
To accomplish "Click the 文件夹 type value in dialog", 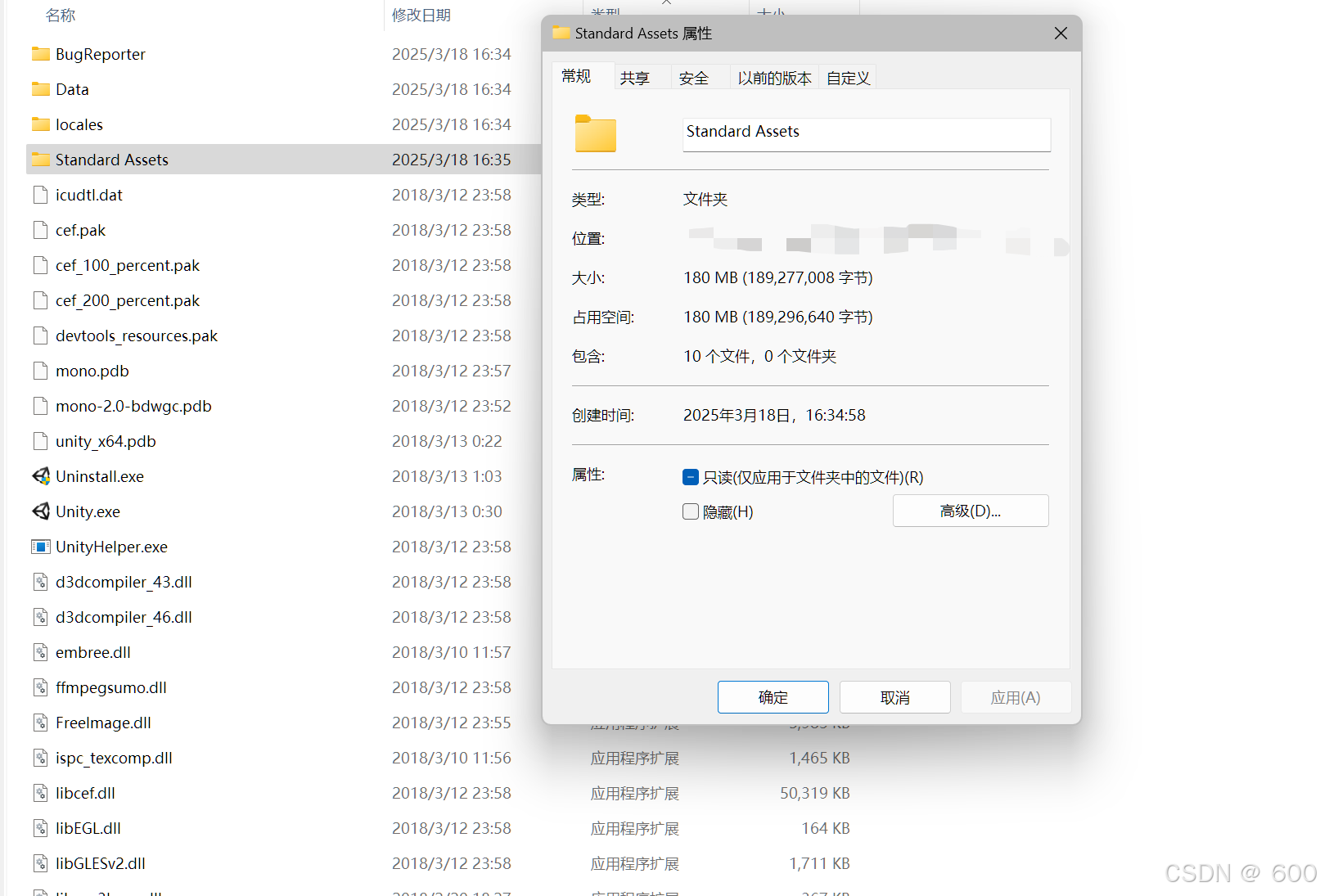I will click(x=705, y=199).
